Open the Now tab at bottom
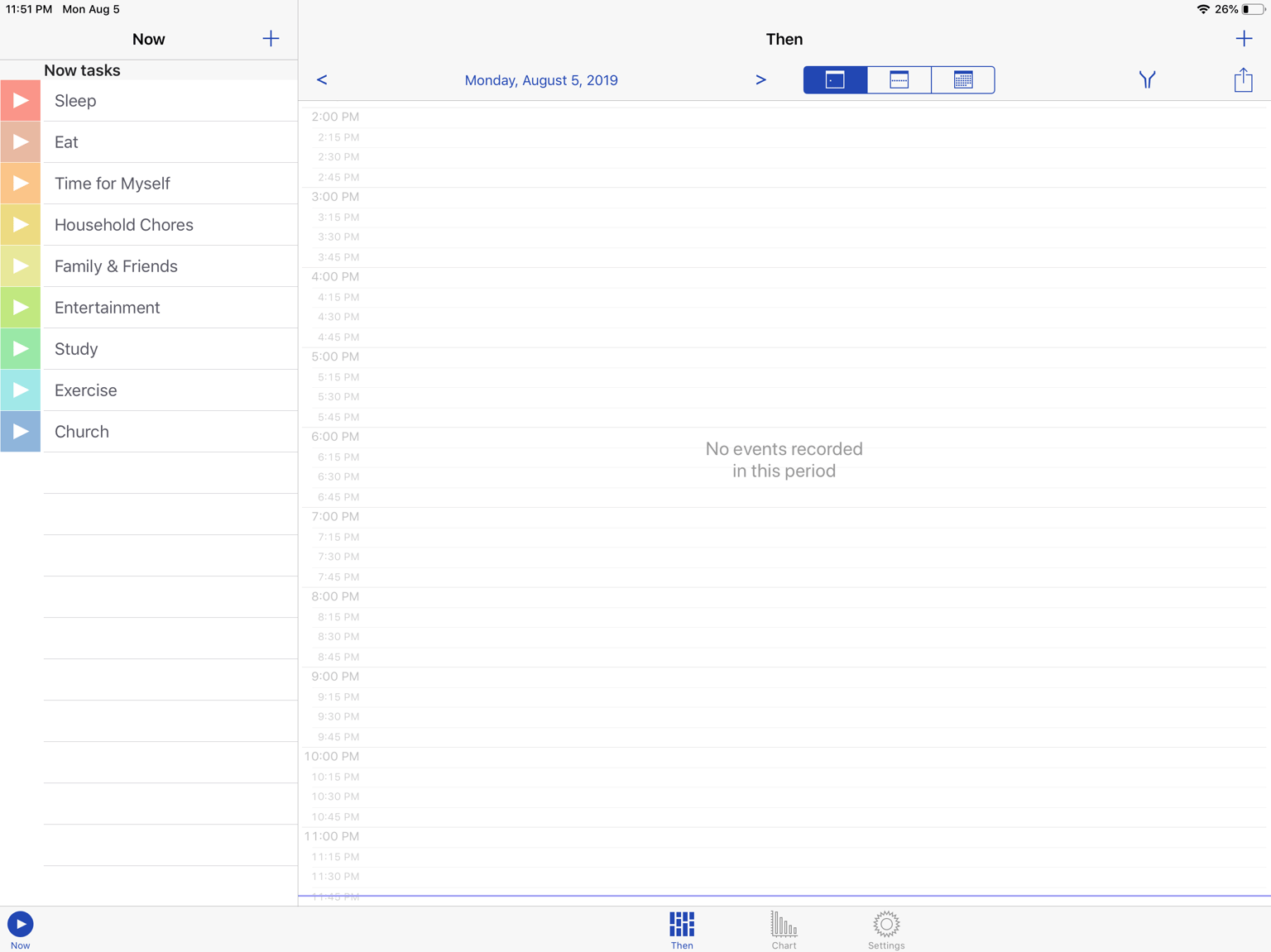 coord(21,930)
